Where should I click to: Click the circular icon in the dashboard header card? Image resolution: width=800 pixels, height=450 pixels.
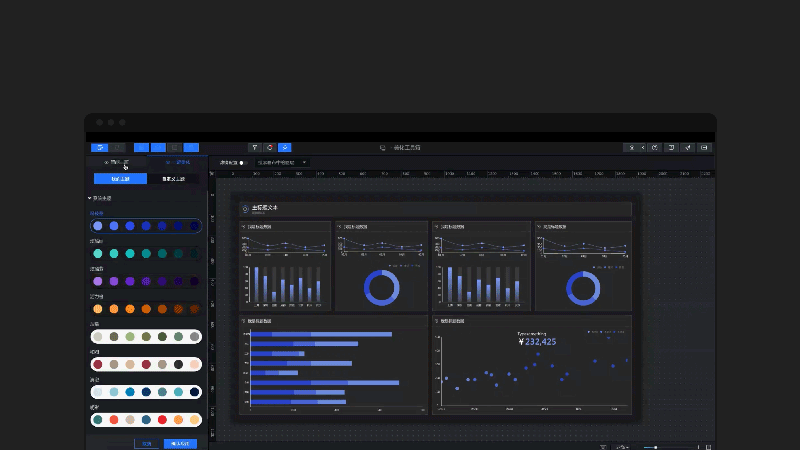pyautogui.click(x=245, y=209)
